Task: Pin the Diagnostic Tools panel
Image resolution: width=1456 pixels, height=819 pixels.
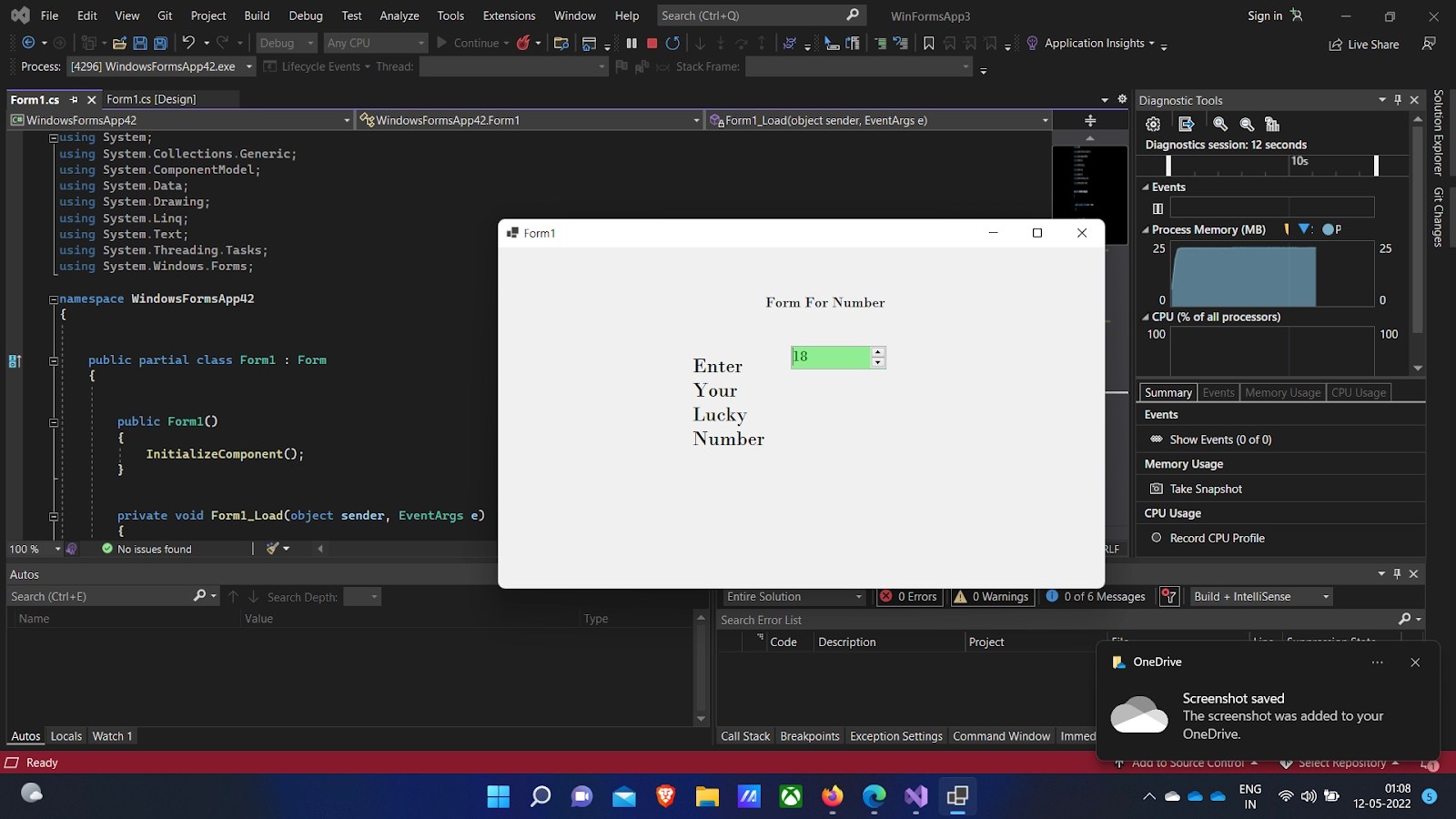Action: click(1398, 100)
